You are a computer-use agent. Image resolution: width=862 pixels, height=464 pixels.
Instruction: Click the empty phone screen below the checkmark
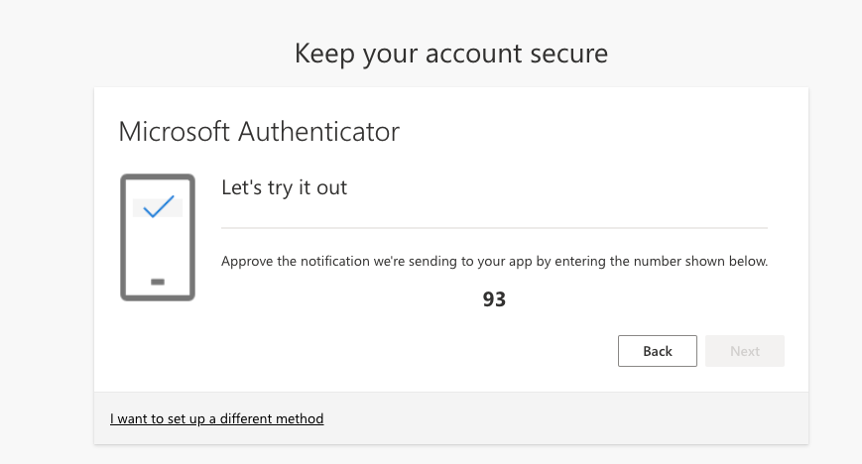158,247
